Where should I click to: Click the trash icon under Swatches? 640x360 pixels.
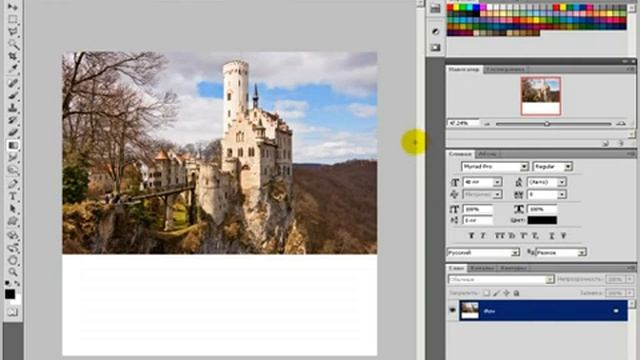click(x=621, y=143)
